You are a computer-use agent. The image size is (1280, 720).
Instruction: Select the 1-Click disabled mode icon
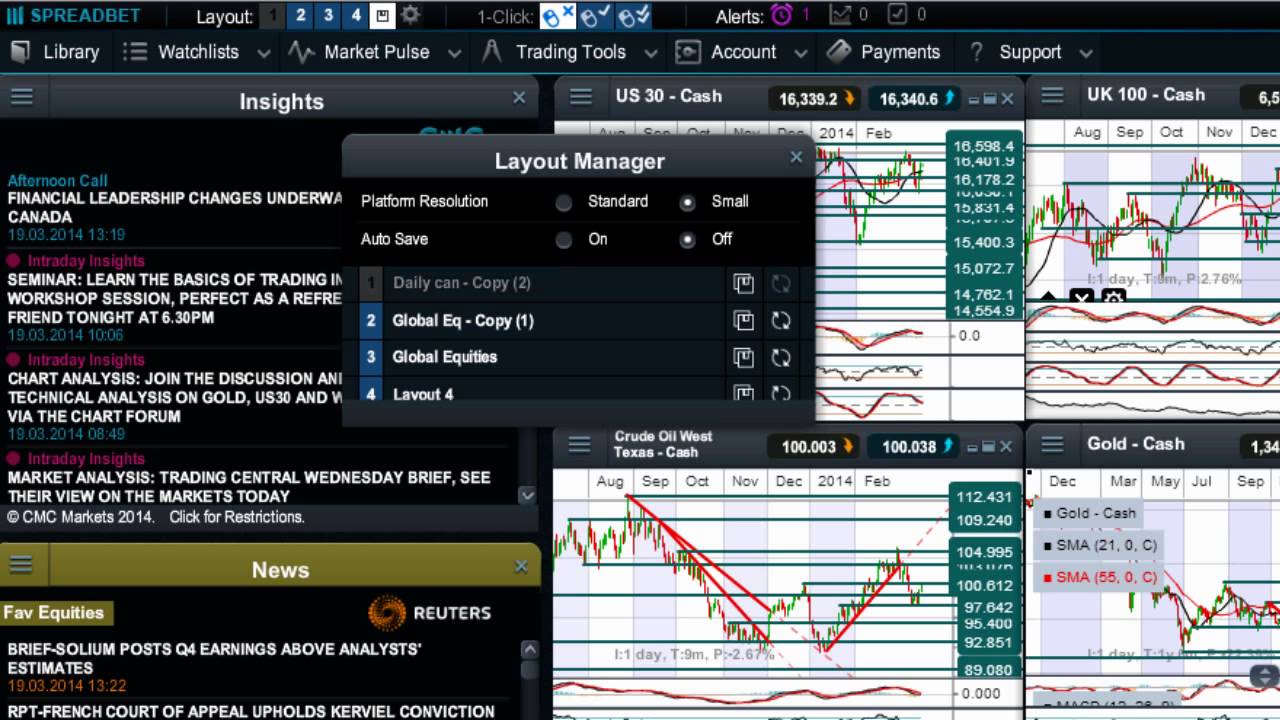(558, 16)
